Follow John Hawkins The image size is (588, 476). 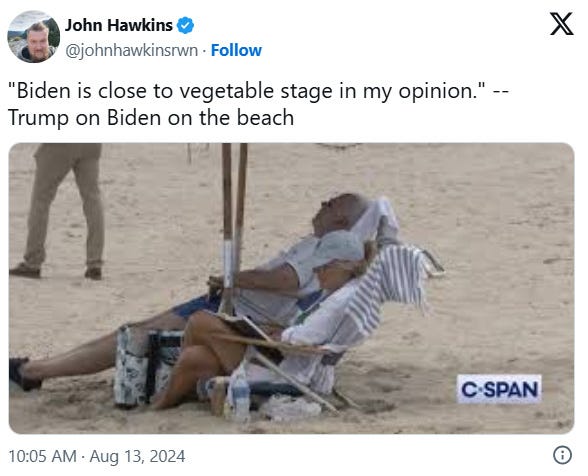236,50
